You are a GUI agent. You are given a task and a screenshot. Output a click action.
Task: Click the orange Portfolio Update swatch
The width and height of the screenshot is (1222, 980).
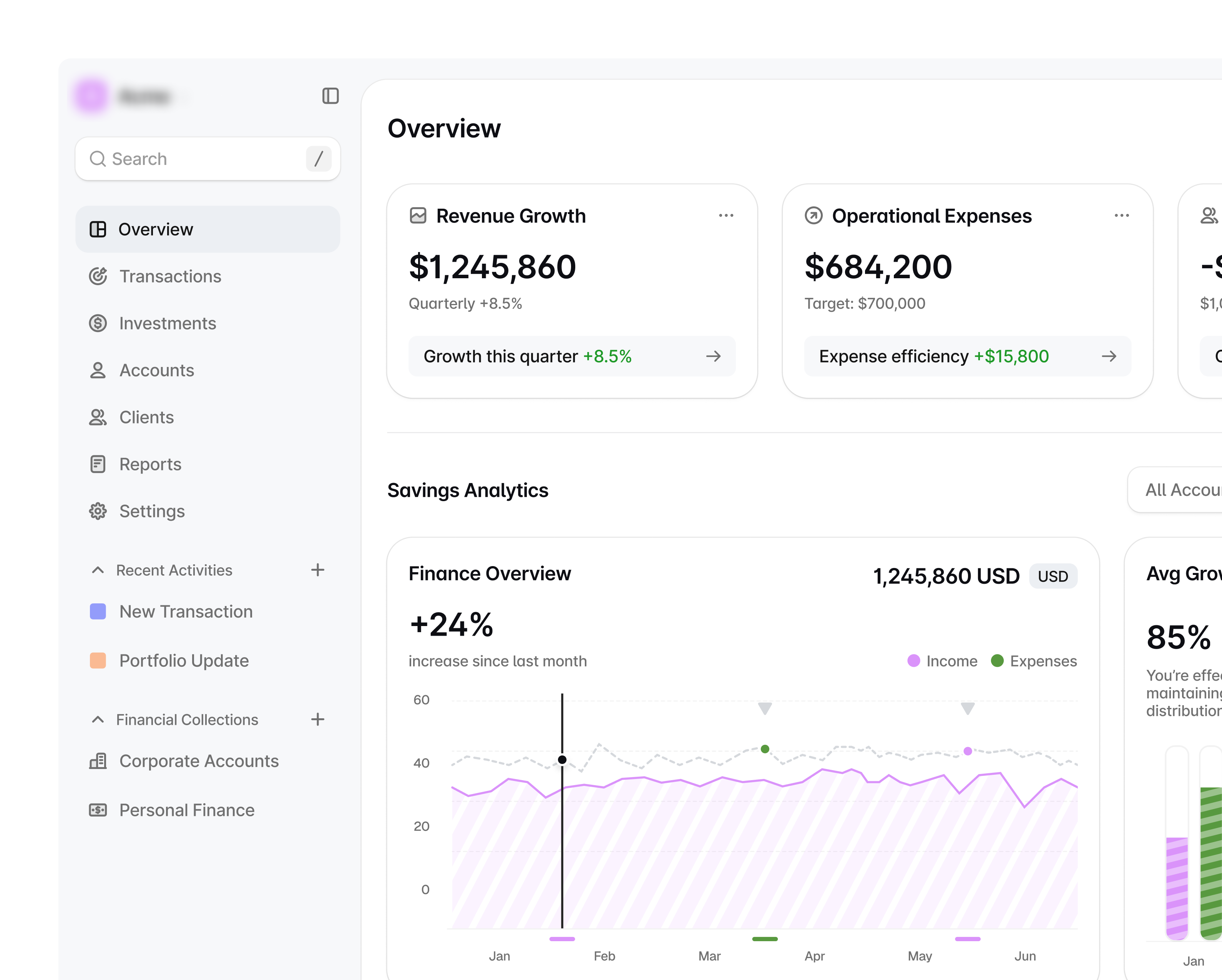click(98, 660)
